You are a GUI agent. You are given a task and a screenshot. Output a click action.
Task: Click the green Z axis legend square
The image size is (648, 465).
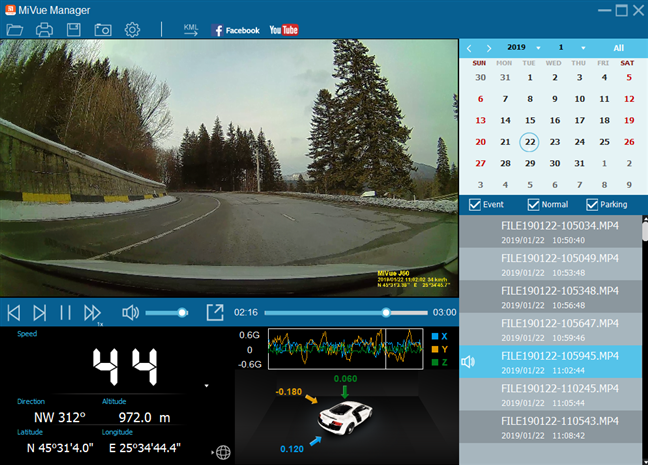tap(435, 362)
